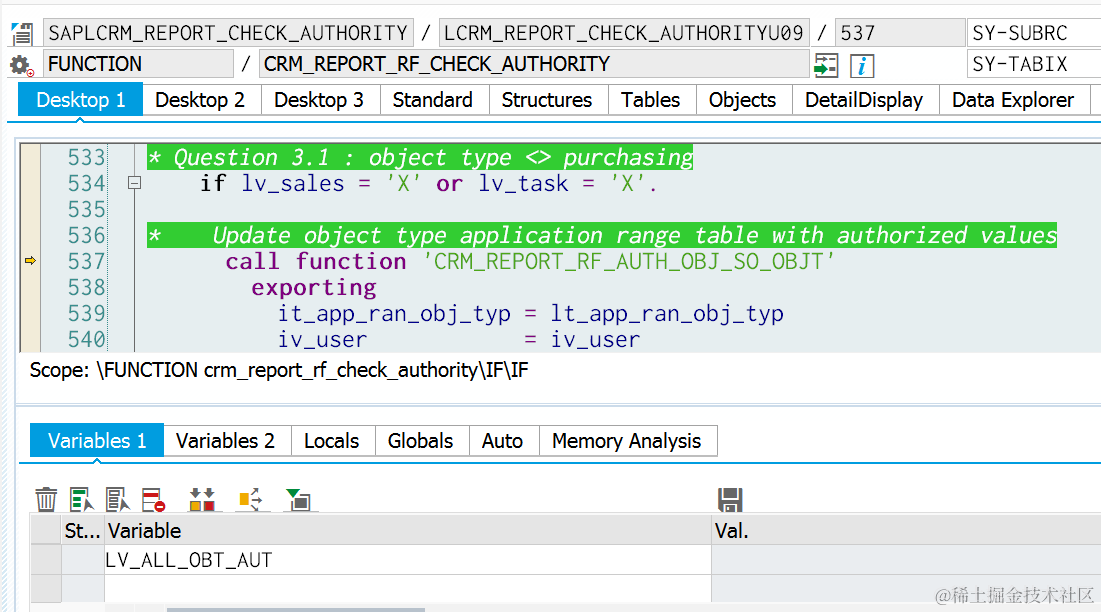The image size is (1101, 612).
Task: Click the line number field showing 537
Action: point(900,33)
